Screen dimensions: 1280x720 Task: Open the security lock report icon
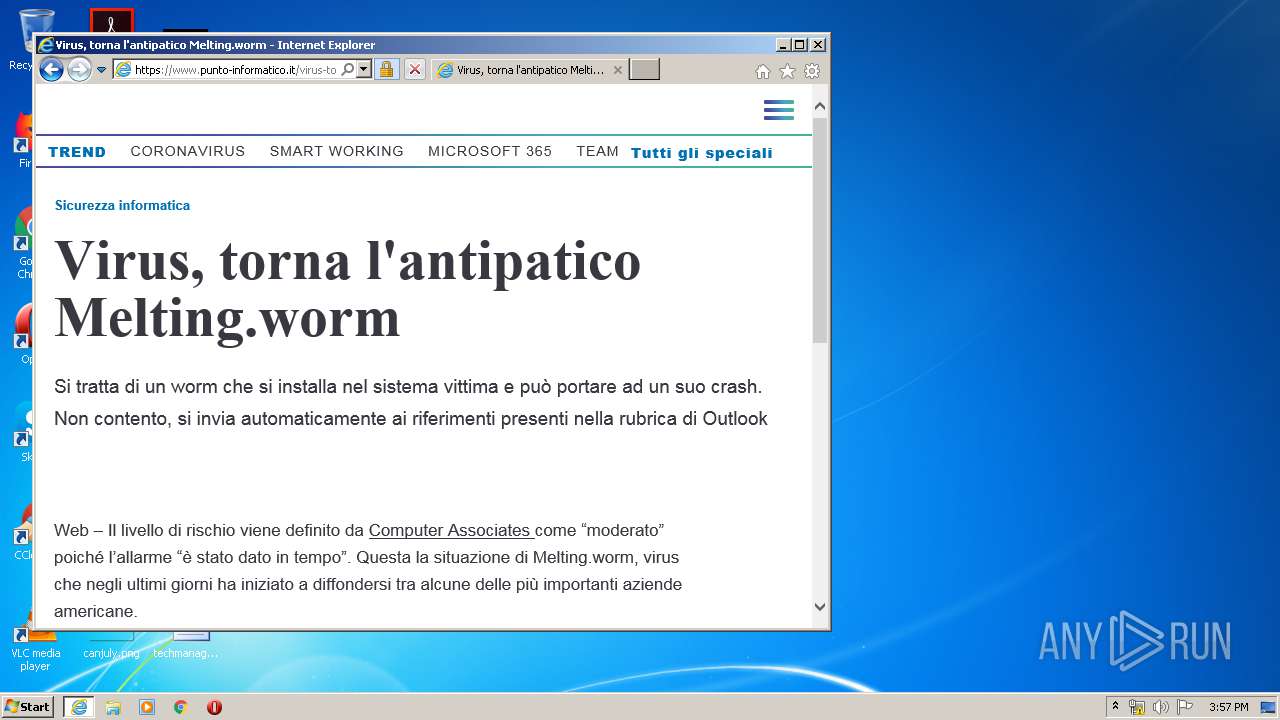(x=386, y=70)
